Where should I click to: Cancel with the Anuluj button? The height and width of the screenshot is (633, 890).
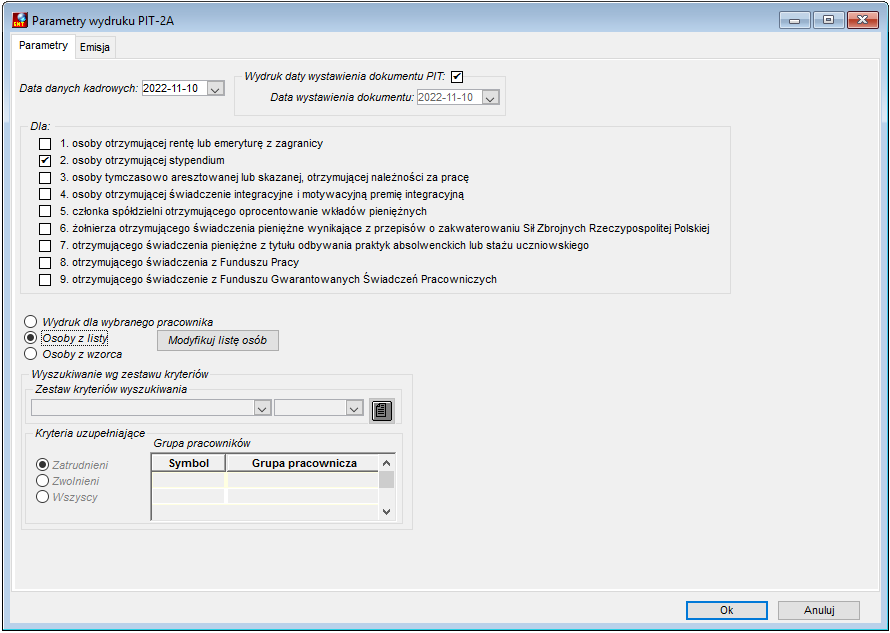[818, 610]
